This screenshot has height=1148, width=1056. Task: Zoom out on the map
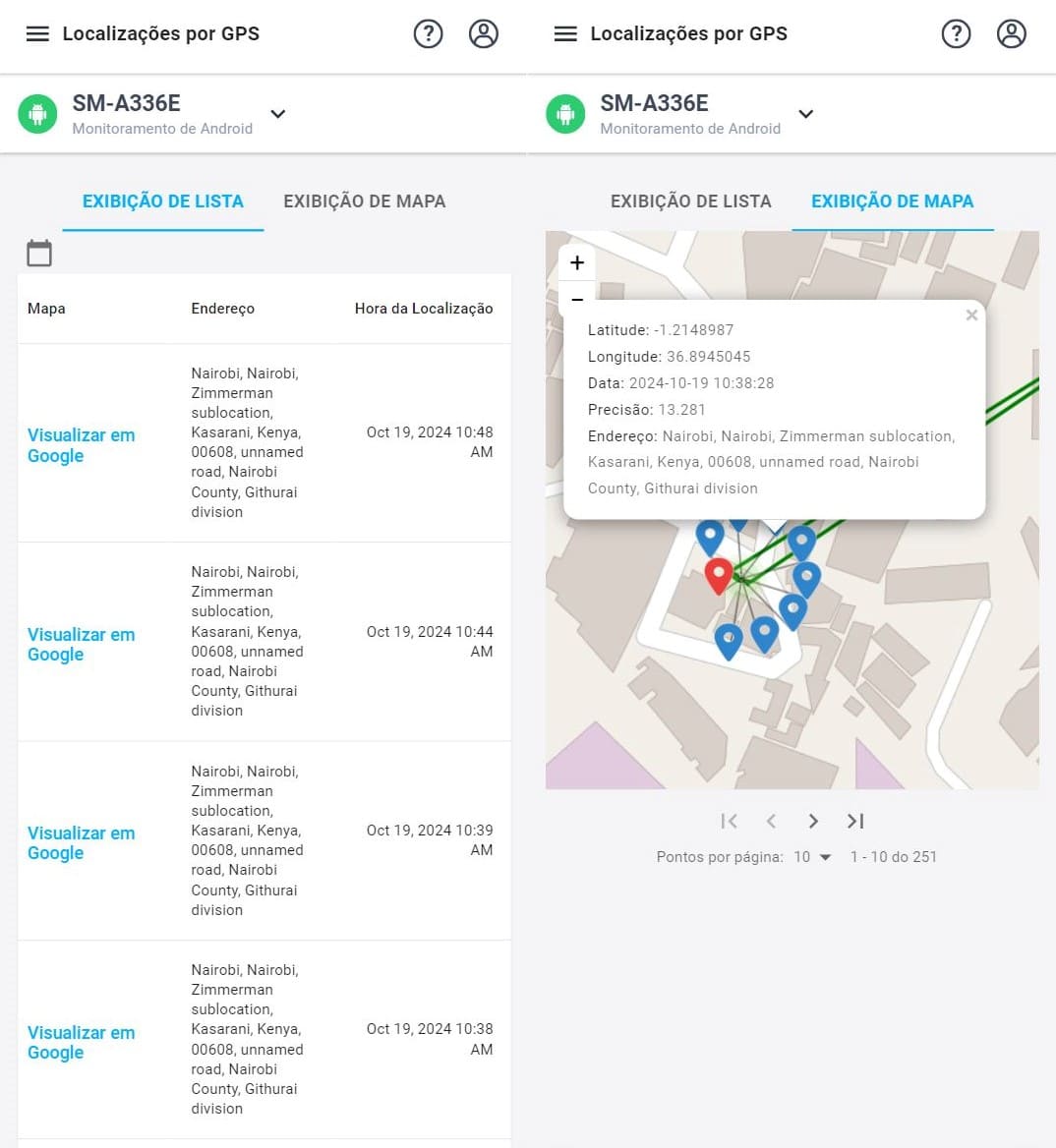[x=577, y=299]
